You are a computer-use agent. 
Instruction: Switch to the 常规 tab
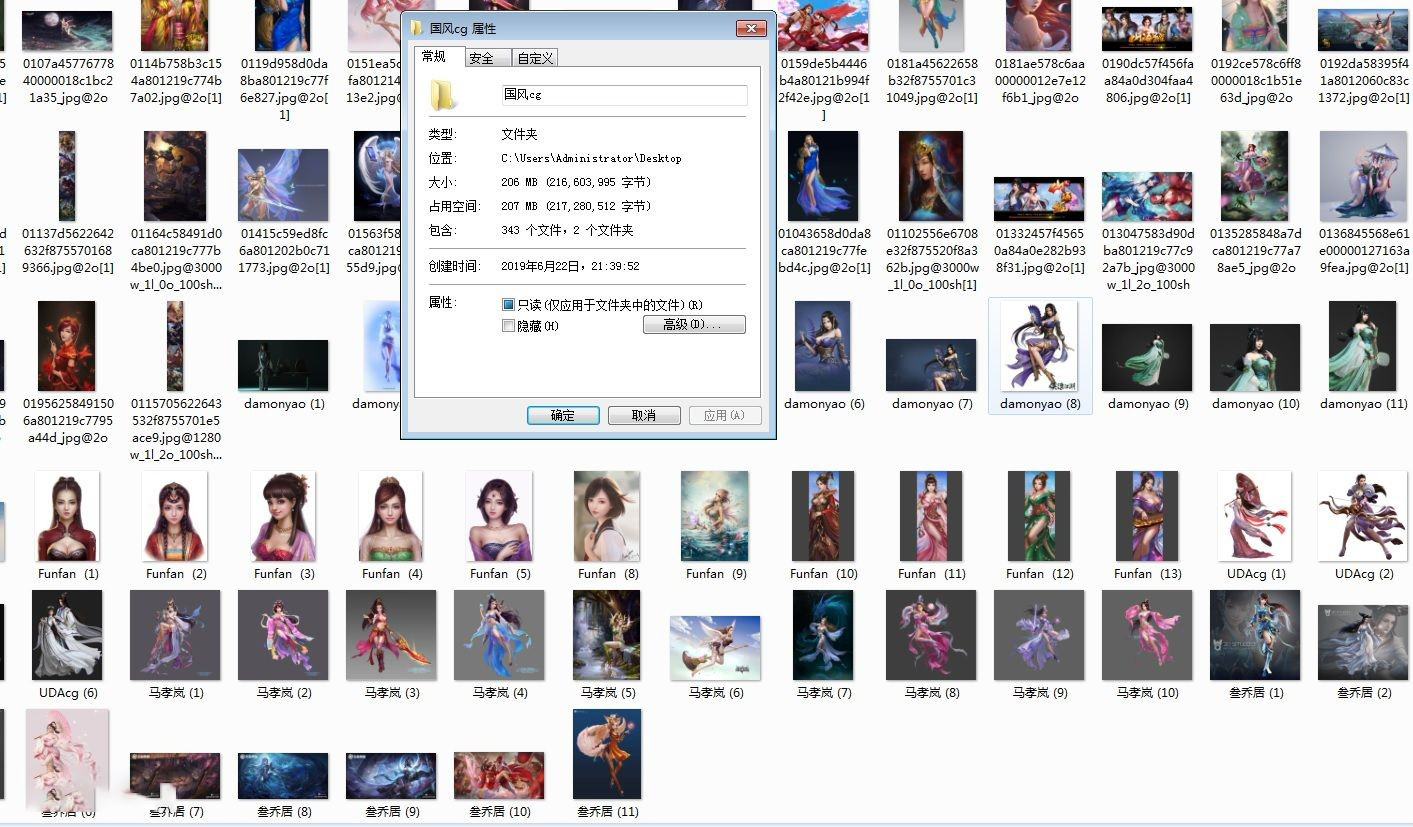434,57
